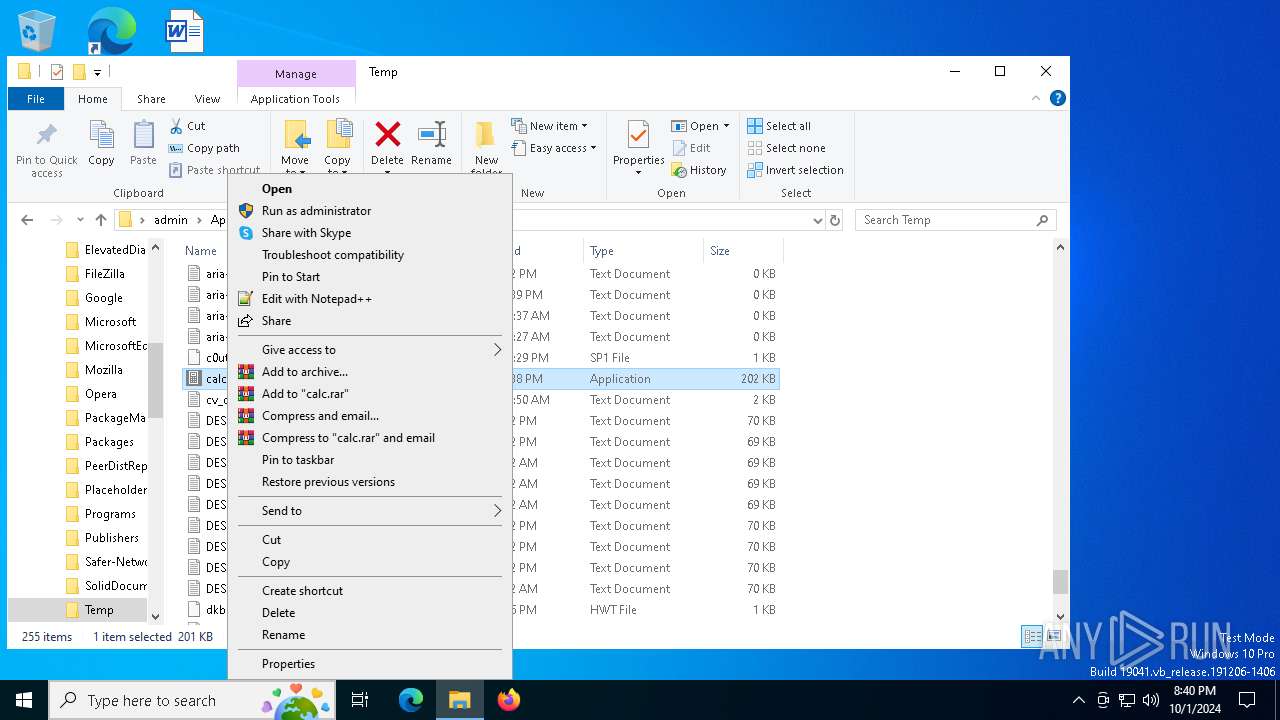This screenshot has height=720, width=1280.
Task: Click the Refresh button beside address bar
Action: pos(836,220)
